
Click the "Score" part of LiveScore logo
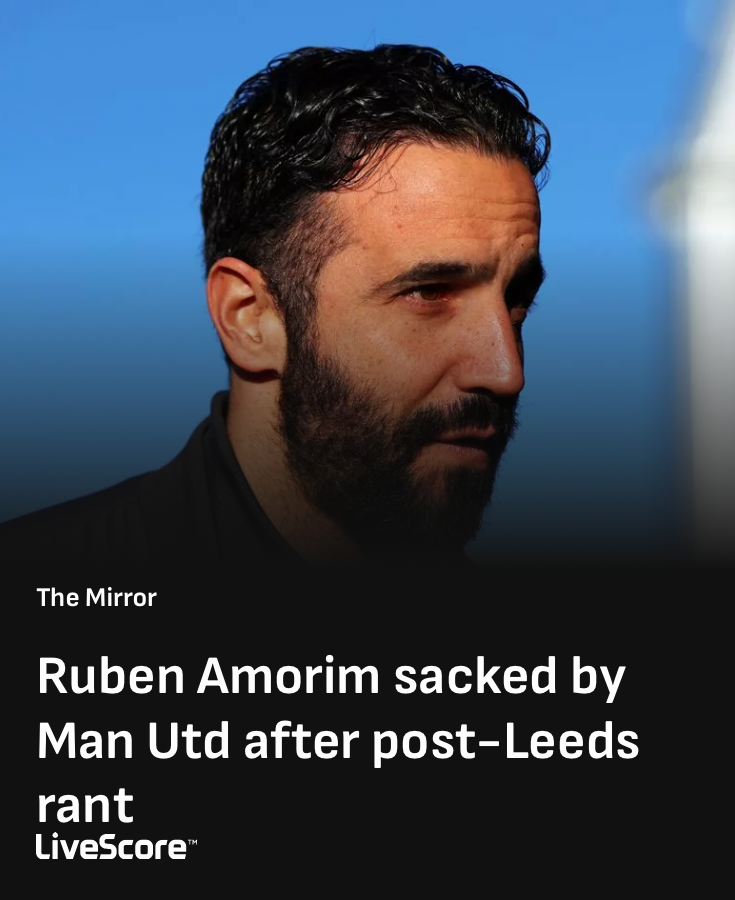143,848
